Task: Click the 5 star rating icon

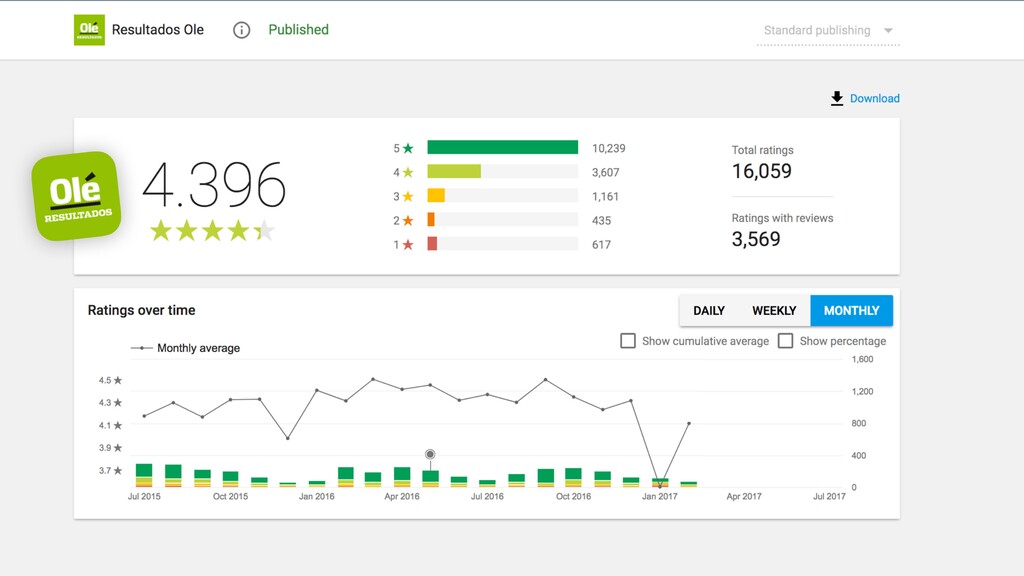Action: tap(408, 148)
